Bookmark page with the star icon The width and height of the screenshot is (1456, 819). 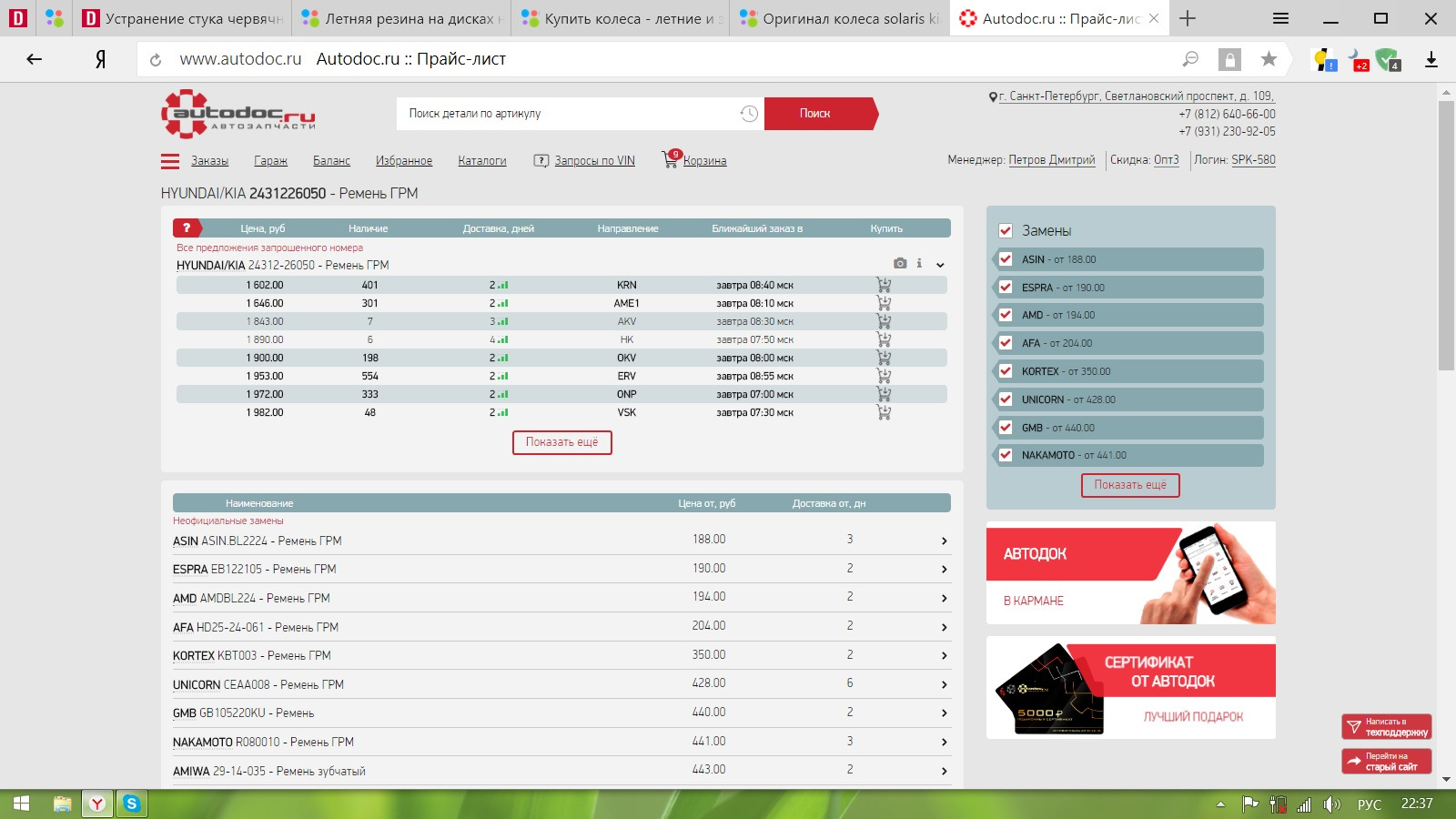[x=1269, y=59]
